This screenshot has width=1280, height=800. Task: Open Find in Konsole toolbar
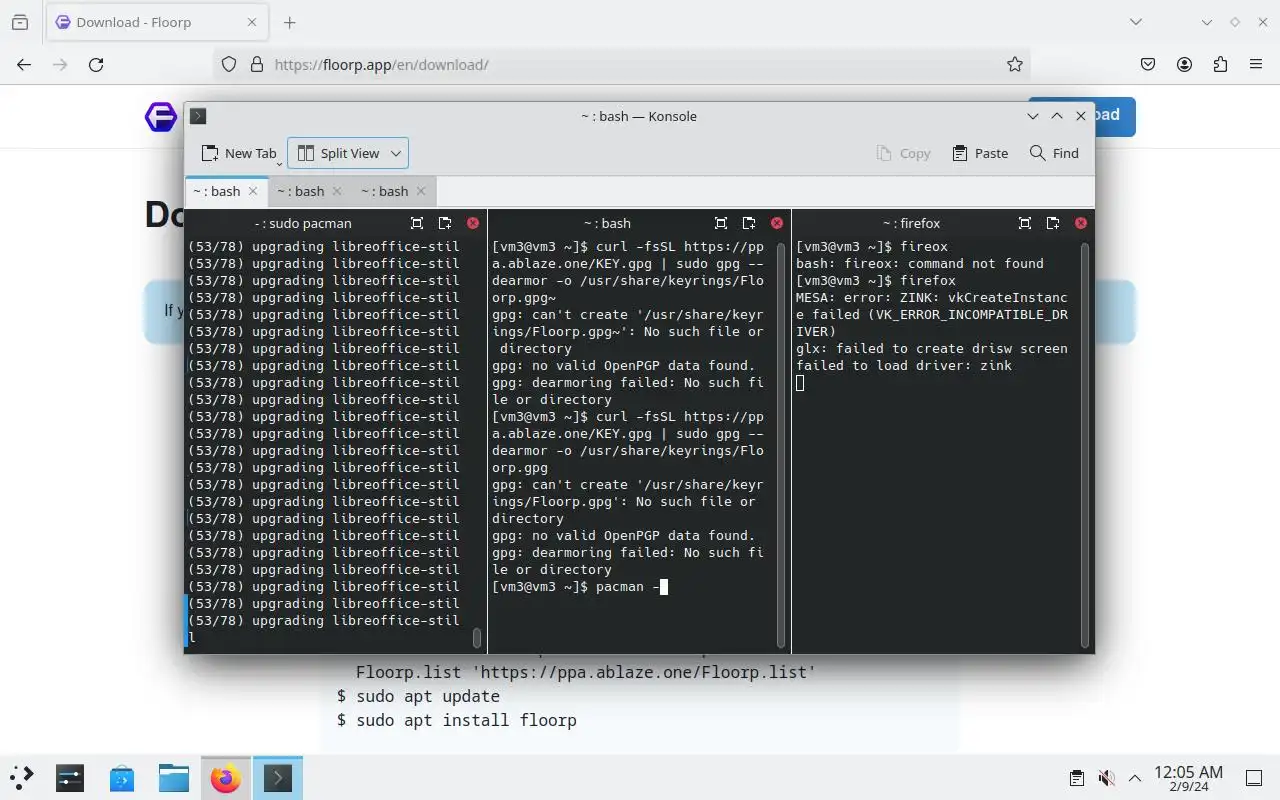pos(1054,153)
